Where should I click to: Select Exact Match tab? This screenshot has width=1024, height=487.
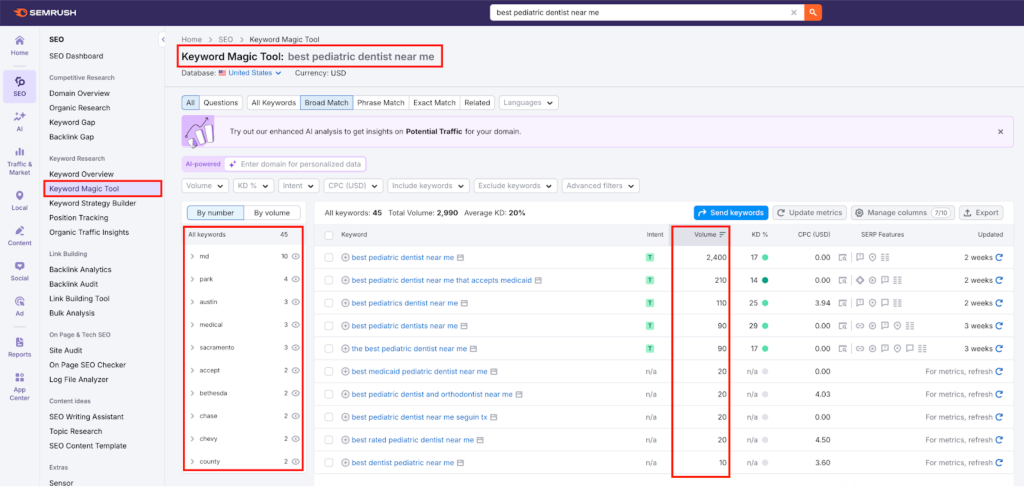[x=434, y=102]
